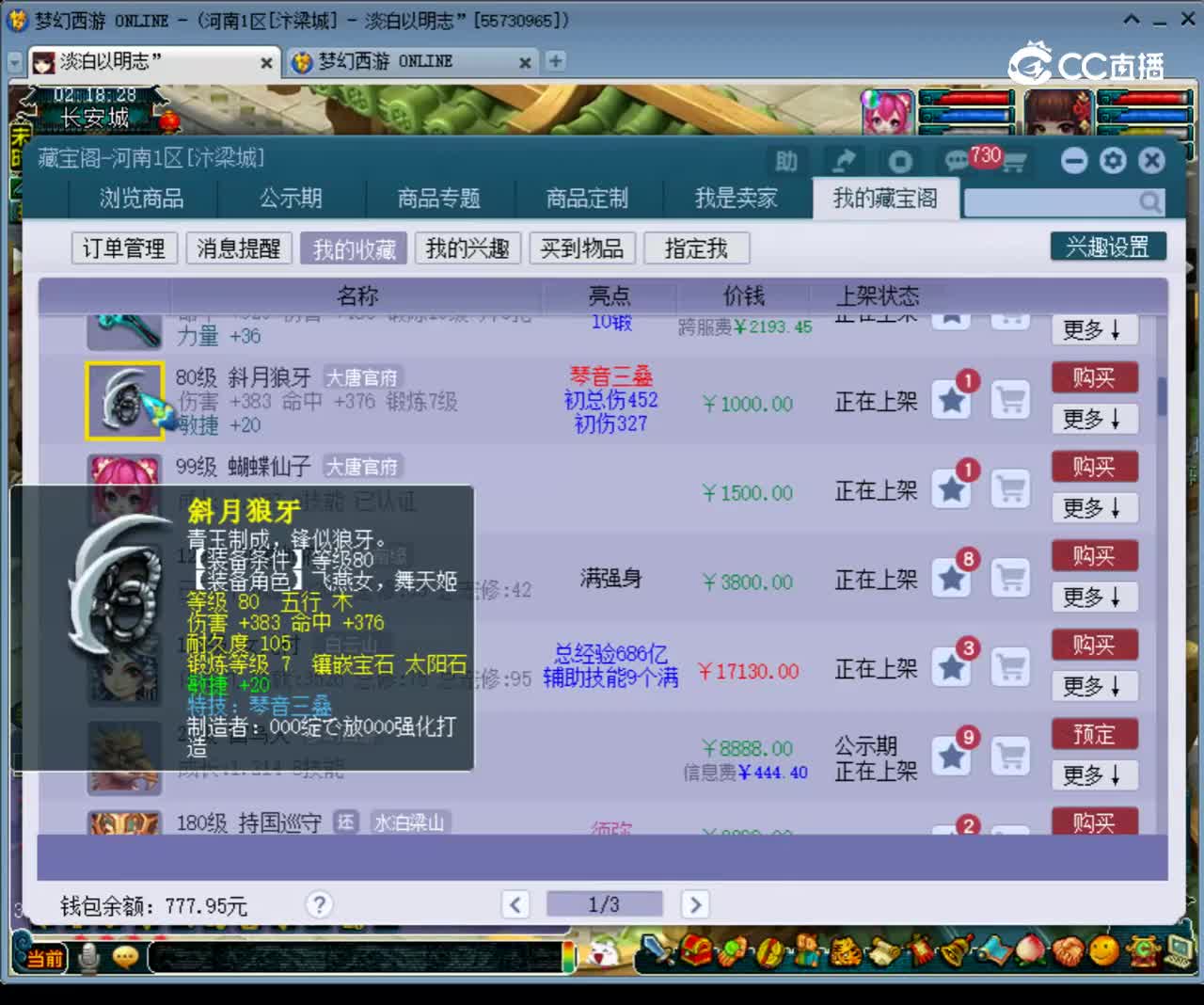Viewport: 1204px width, 1005px height.
Task: Open chat bubble emoji icon in chat bar
Action: tap(126, 958)
